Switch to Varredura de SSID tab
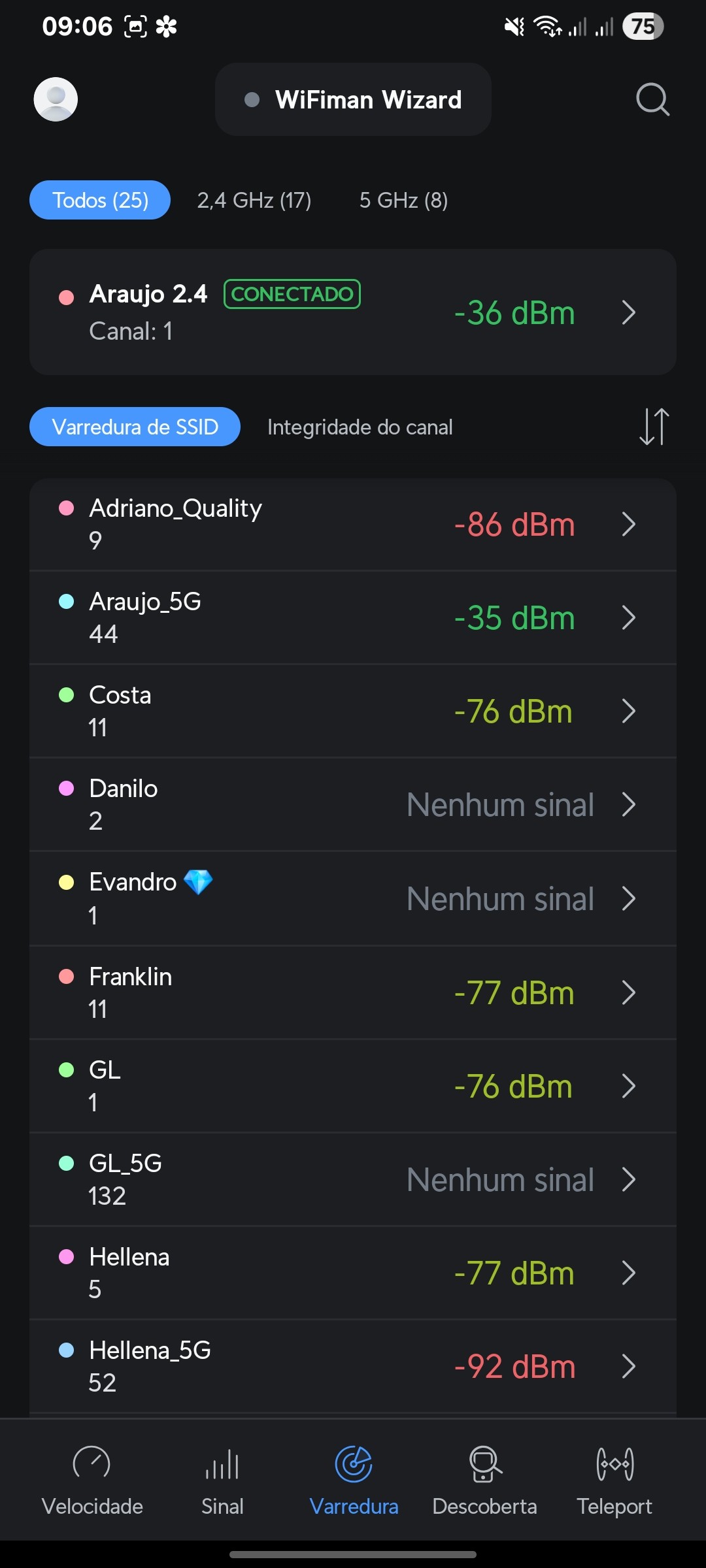 point(135,427)
